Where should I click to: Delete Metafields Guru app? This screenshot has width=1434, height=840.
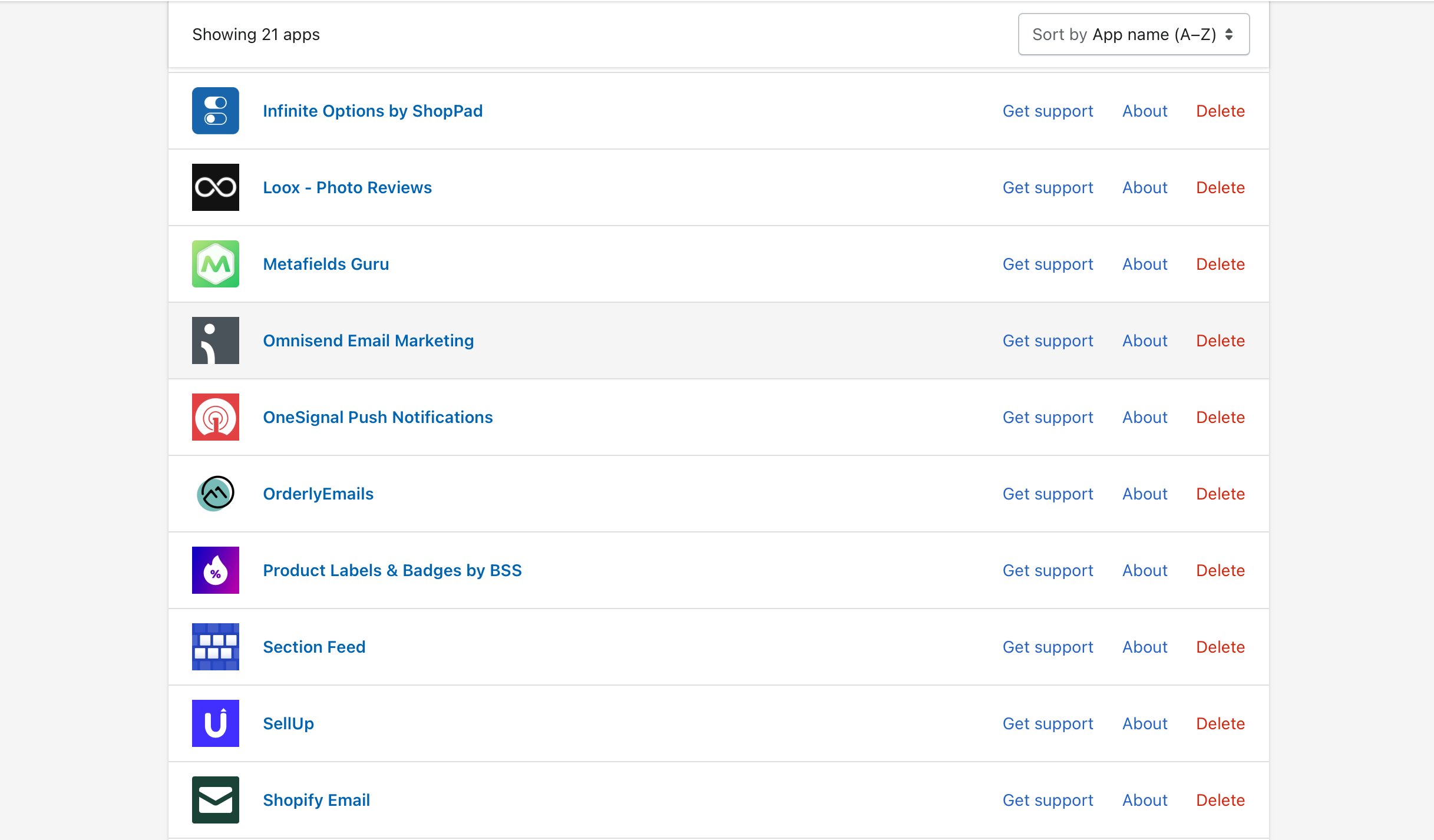click(x=1220, y=264)
